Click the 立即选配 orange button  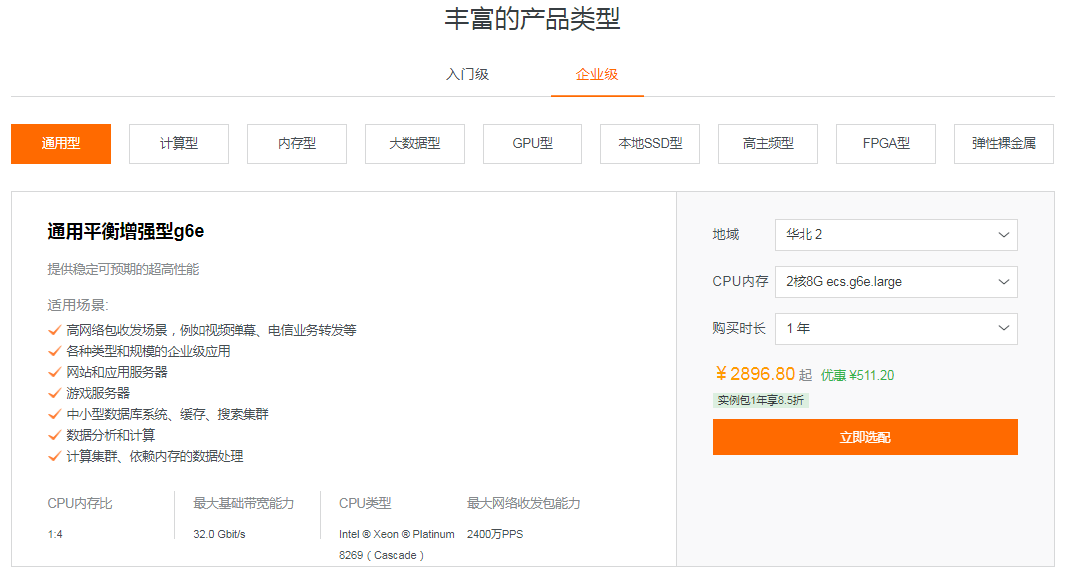(x=865, y=437)
